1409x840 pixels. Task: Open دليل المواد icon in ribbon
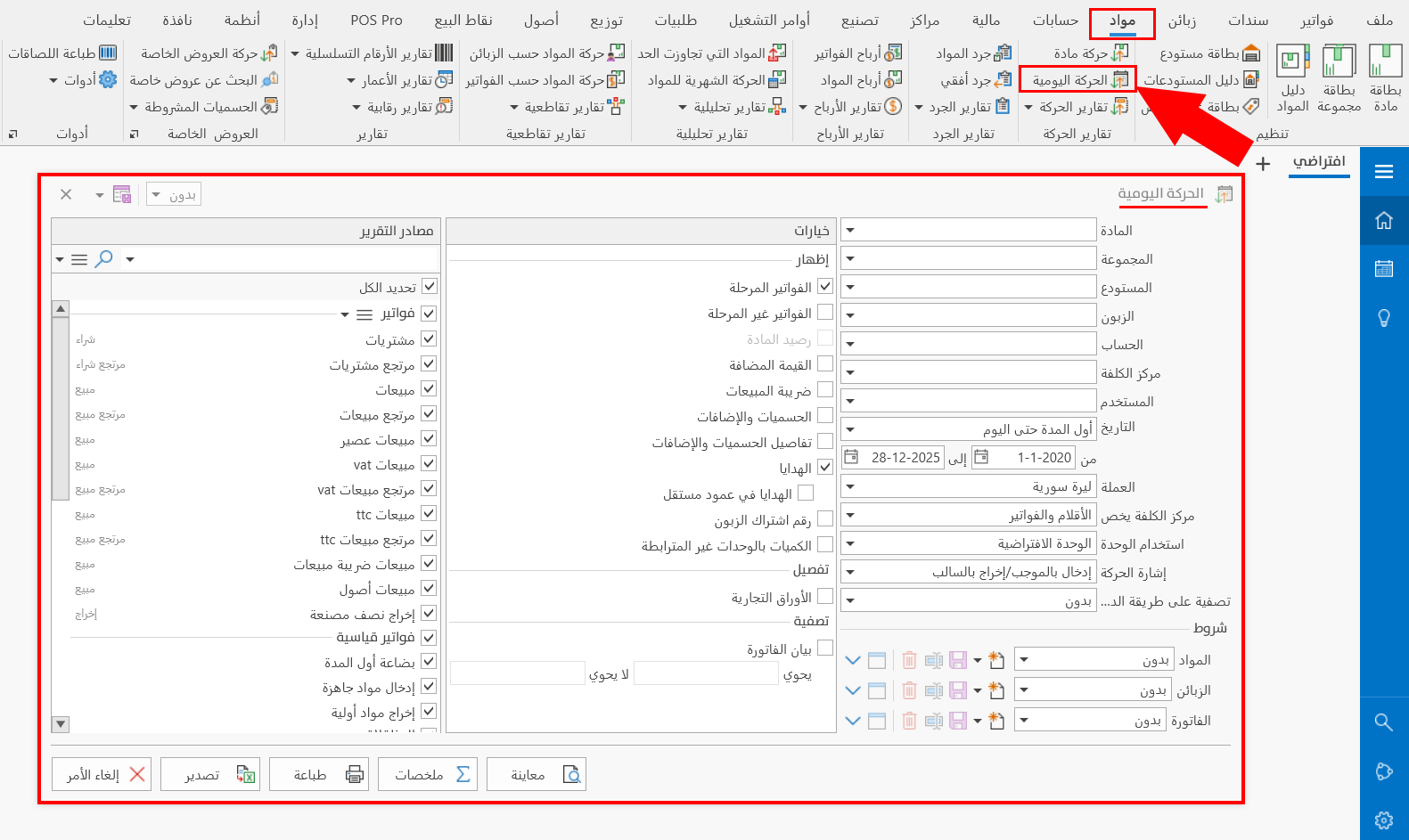[x=1292, y=78]
